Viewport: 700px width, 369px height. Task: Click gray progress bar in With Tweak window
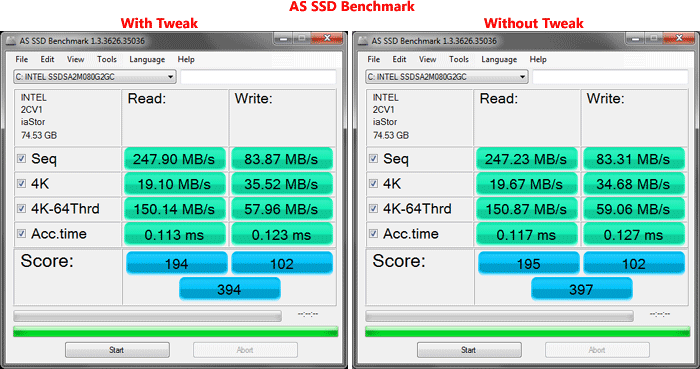(x=147, y=316)
